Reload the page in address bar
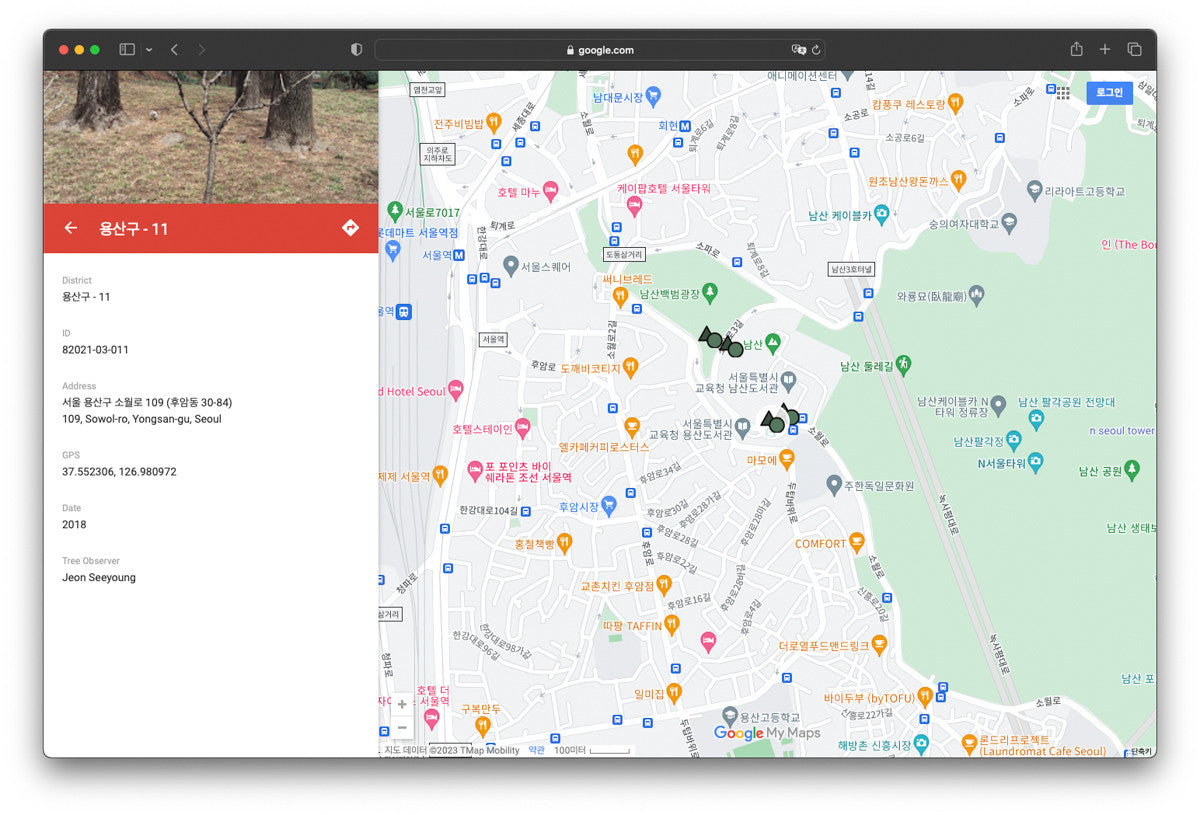Image resolution: width=1200 pixels, height=815 pixels. 816,49
